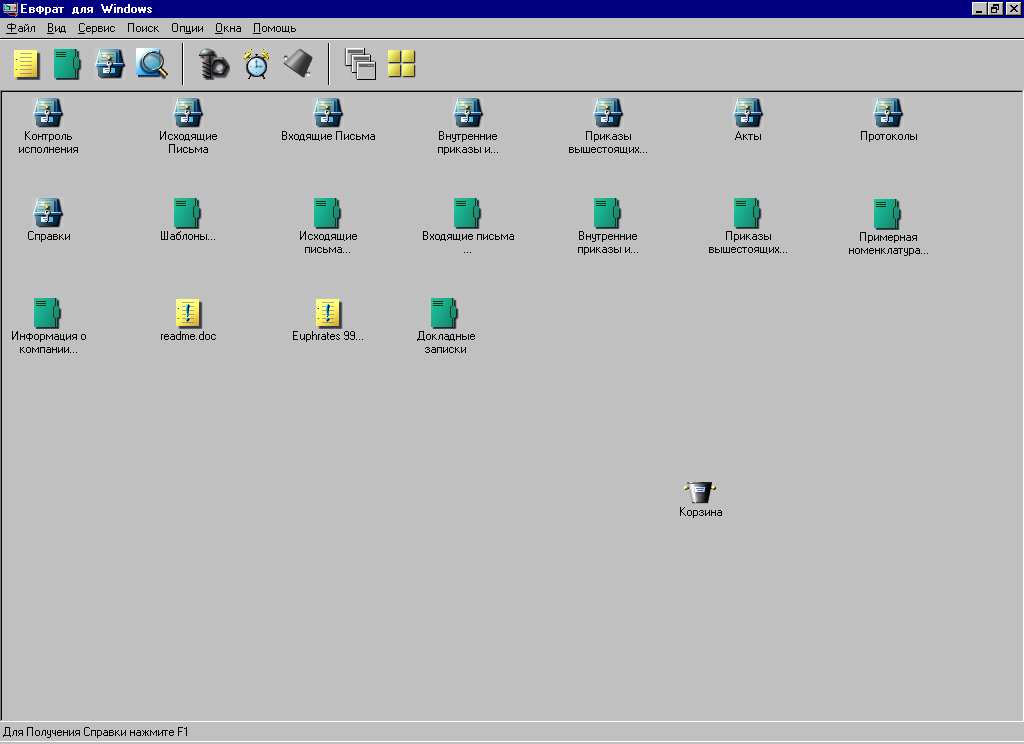This screenshot has height=744, width=1024.
Task: Select the Внутренние приказы cabinet icon
Action: (468, 112)
